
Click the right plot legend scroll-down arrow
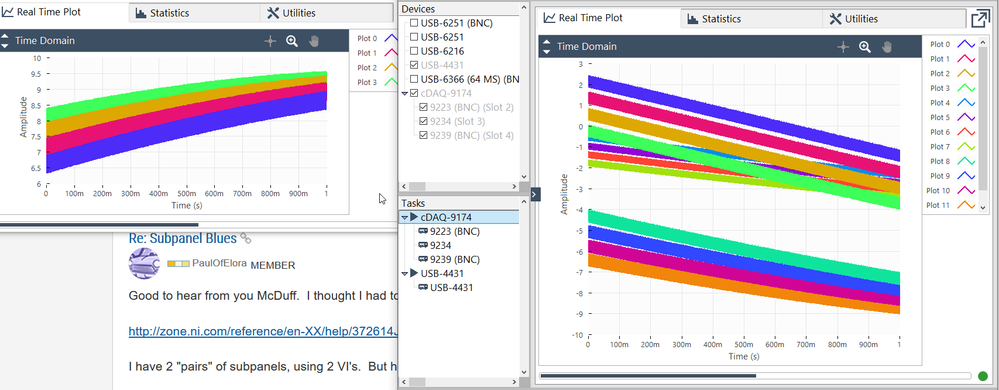coord(982,207)
